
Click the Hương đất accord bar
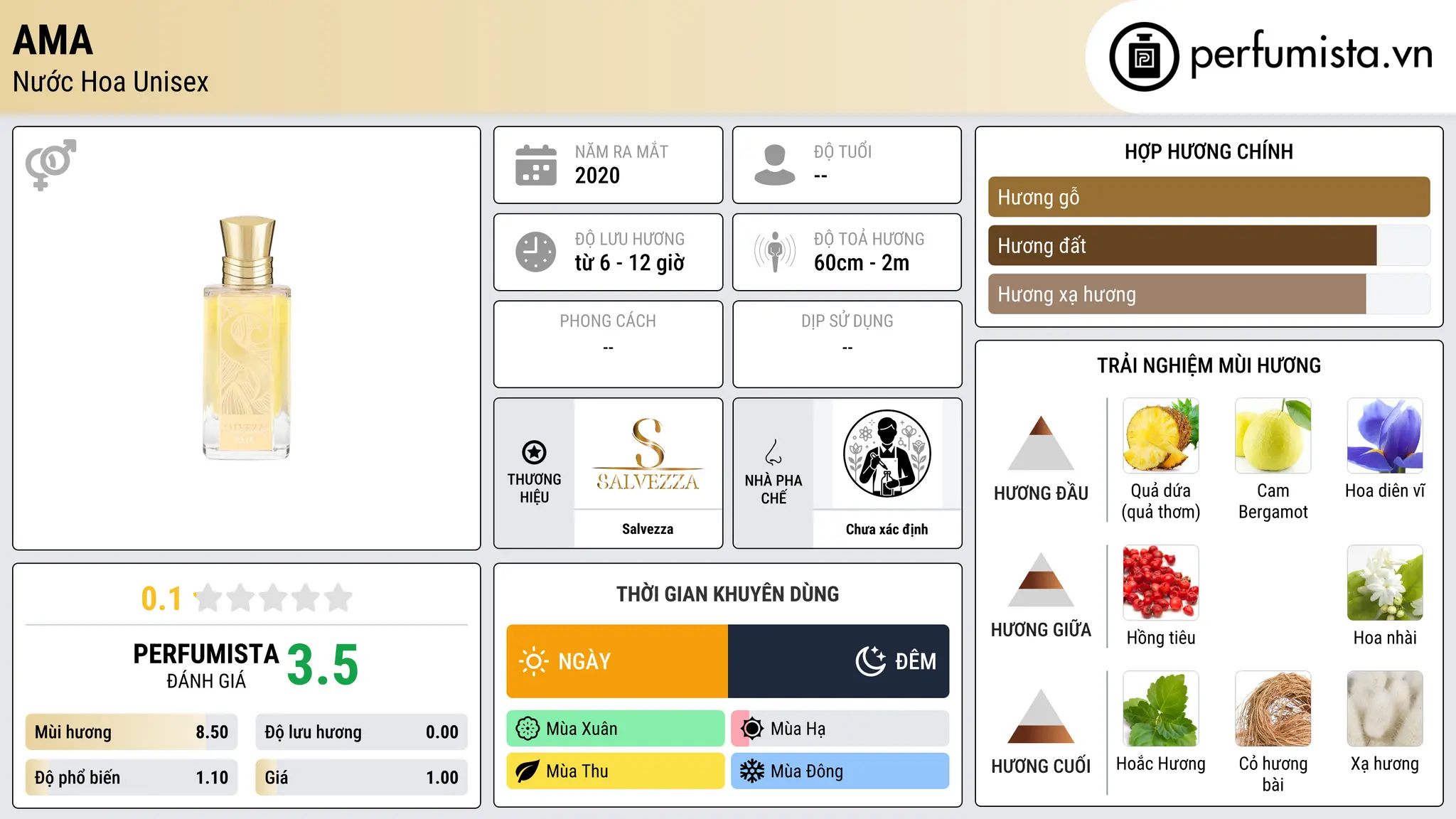[1209, 246]
